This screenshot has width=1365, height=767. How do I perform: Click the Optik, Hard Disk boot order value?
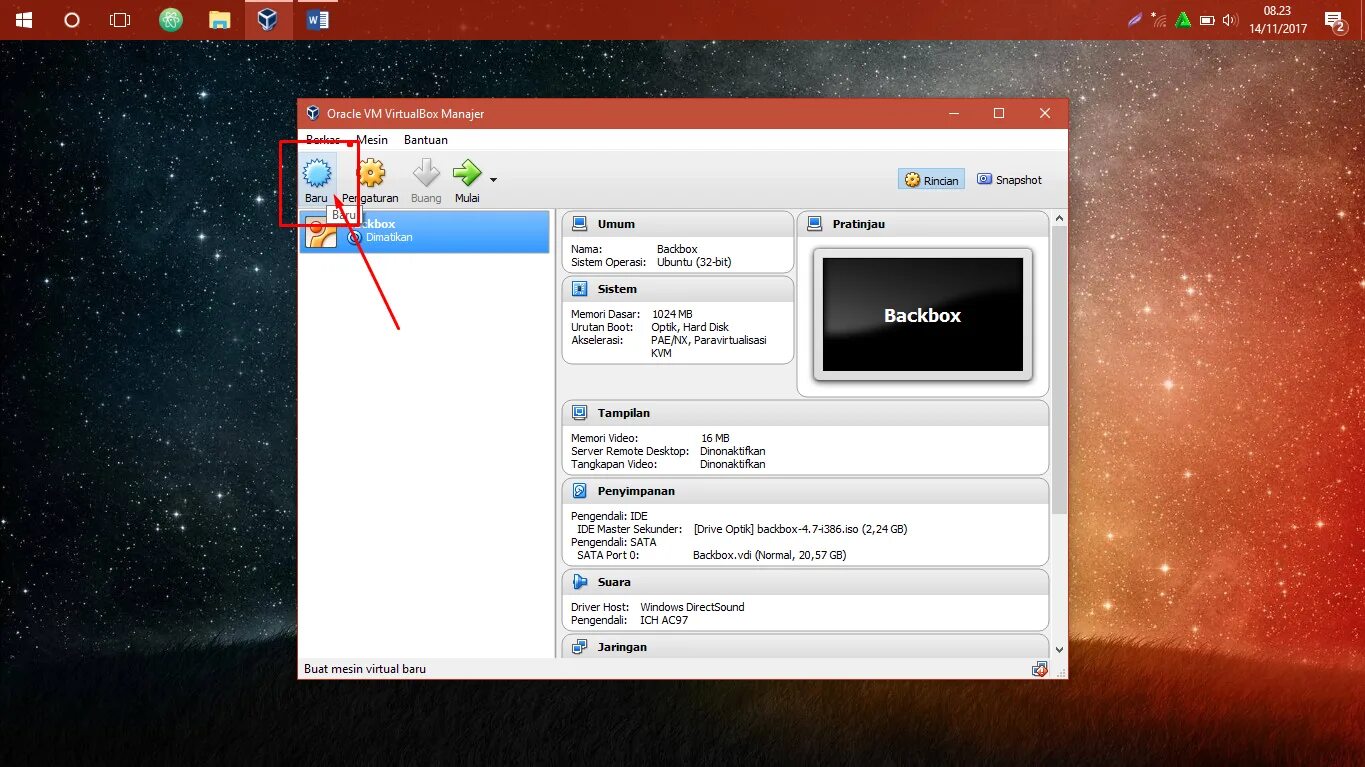tap(690, 327)
